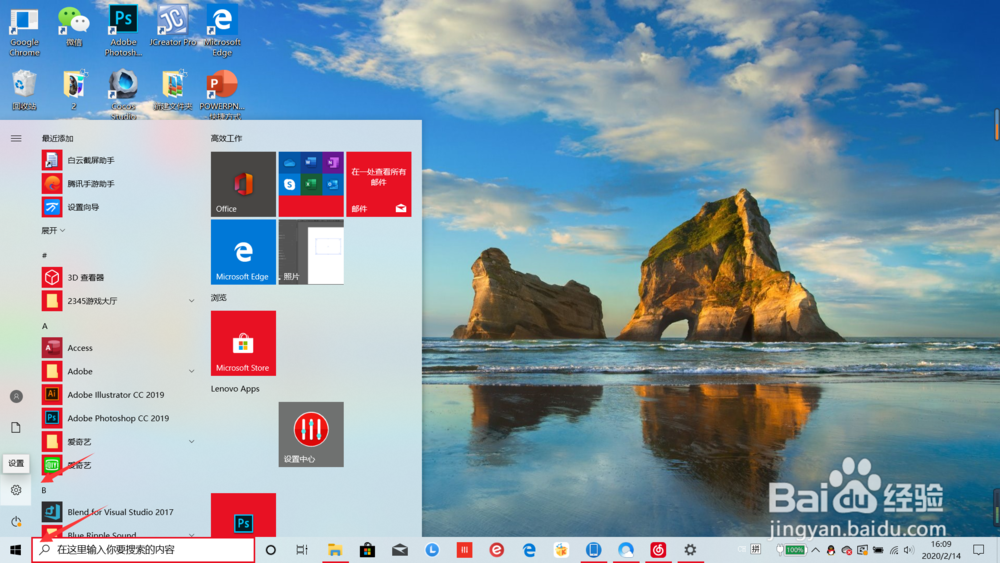Click the QQ penguin tray icon
Image resolution: width=1000 pixels, height=563 pixels.
830,550
